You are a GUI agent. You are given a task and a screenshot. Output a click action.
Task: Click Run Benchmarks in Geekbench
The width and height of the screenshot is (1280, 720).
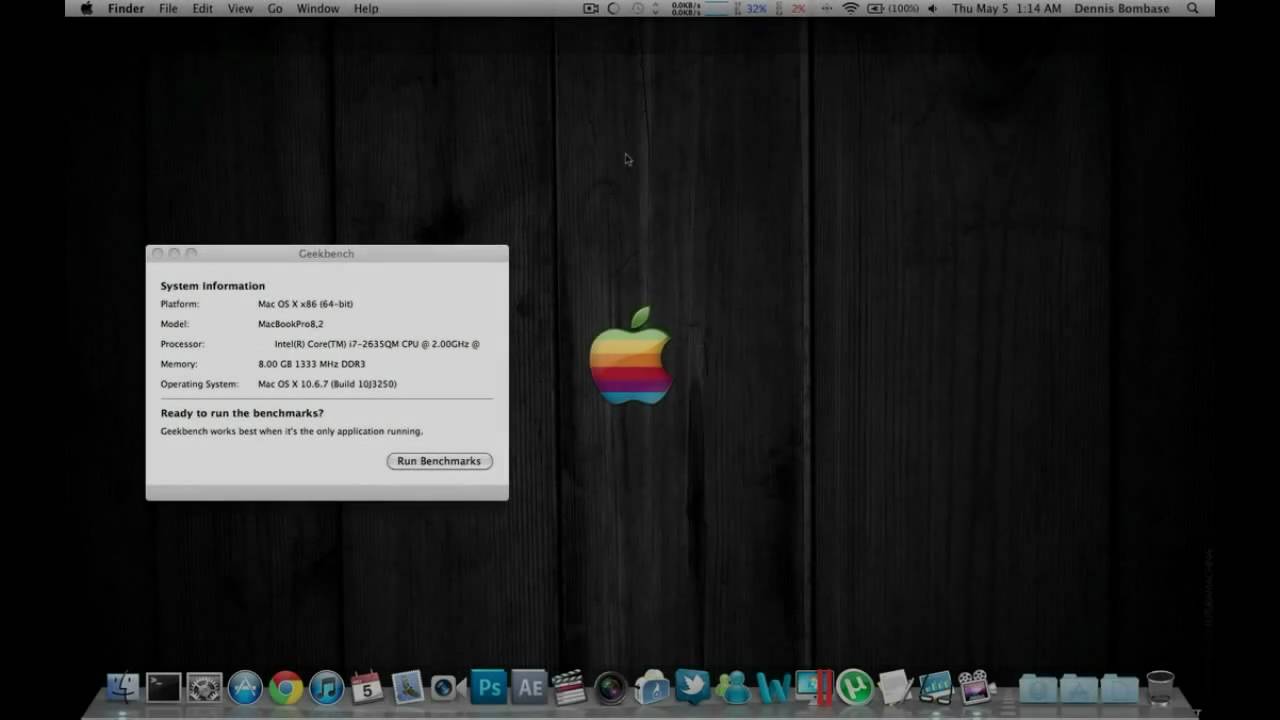(x=439, y=461)
